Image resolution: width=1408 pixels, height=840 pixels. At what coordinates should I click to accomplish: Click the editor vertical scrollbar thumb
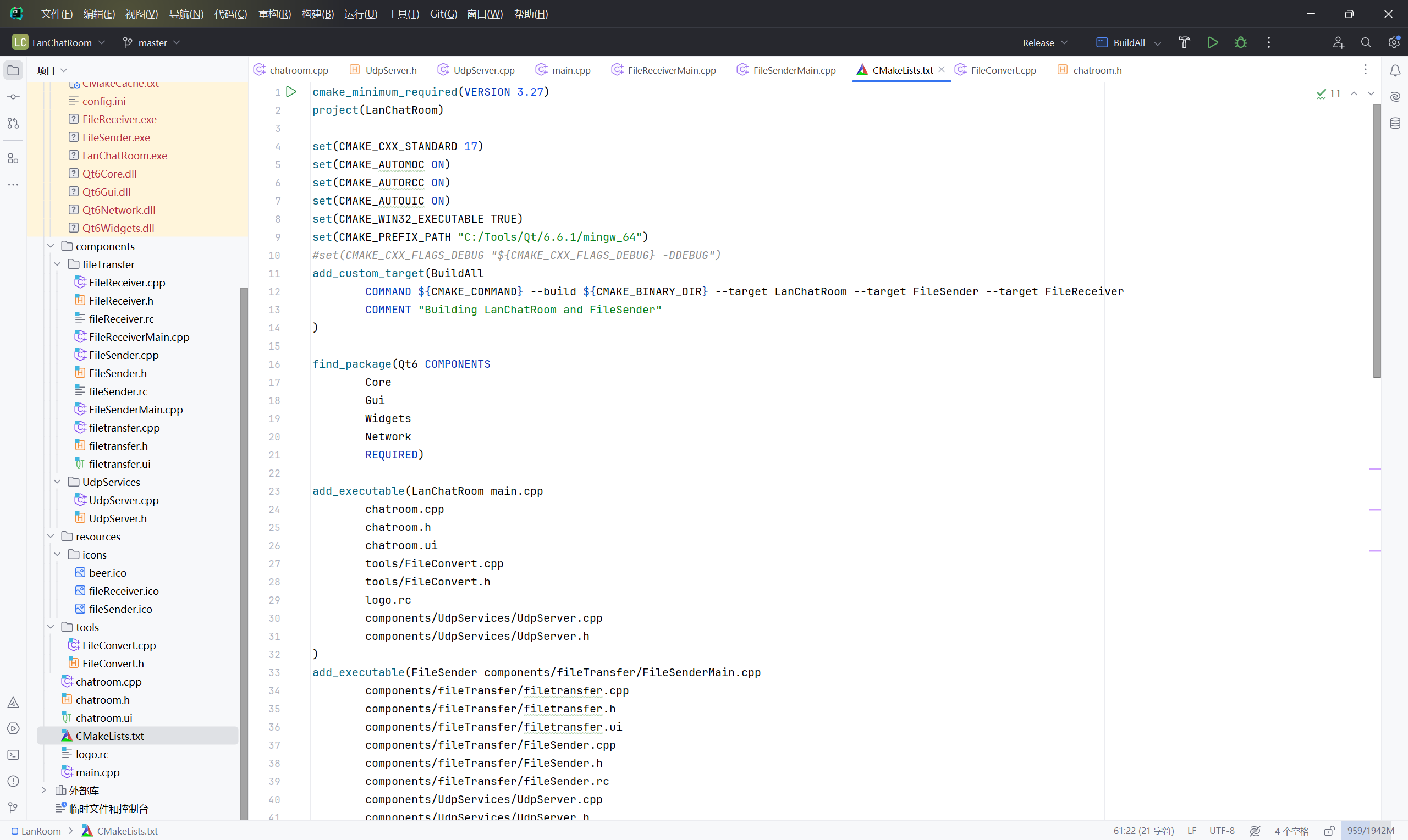pos(1376,241)
